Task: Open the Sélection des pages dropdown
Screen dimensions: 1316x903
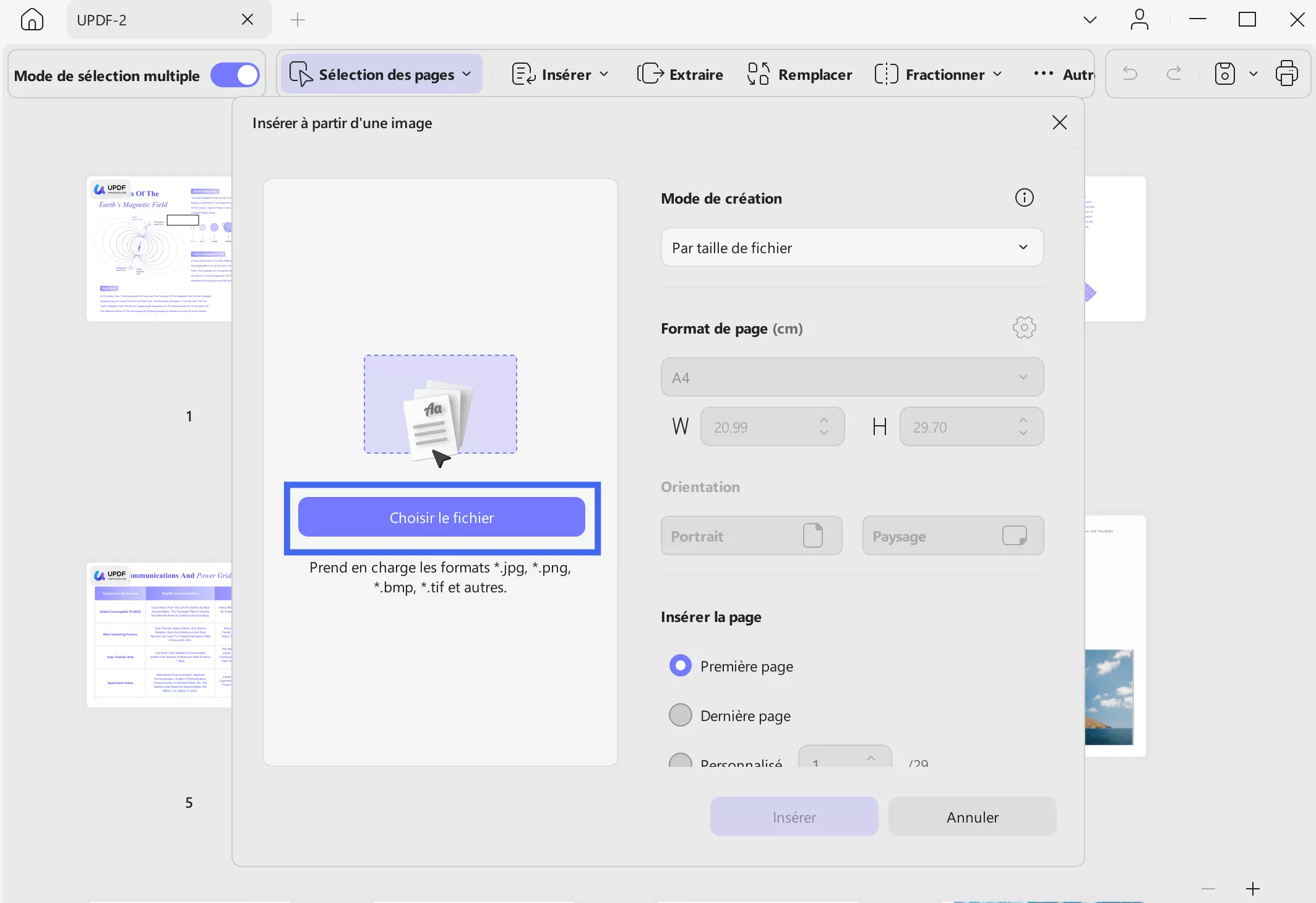Action: pos(381,74)
